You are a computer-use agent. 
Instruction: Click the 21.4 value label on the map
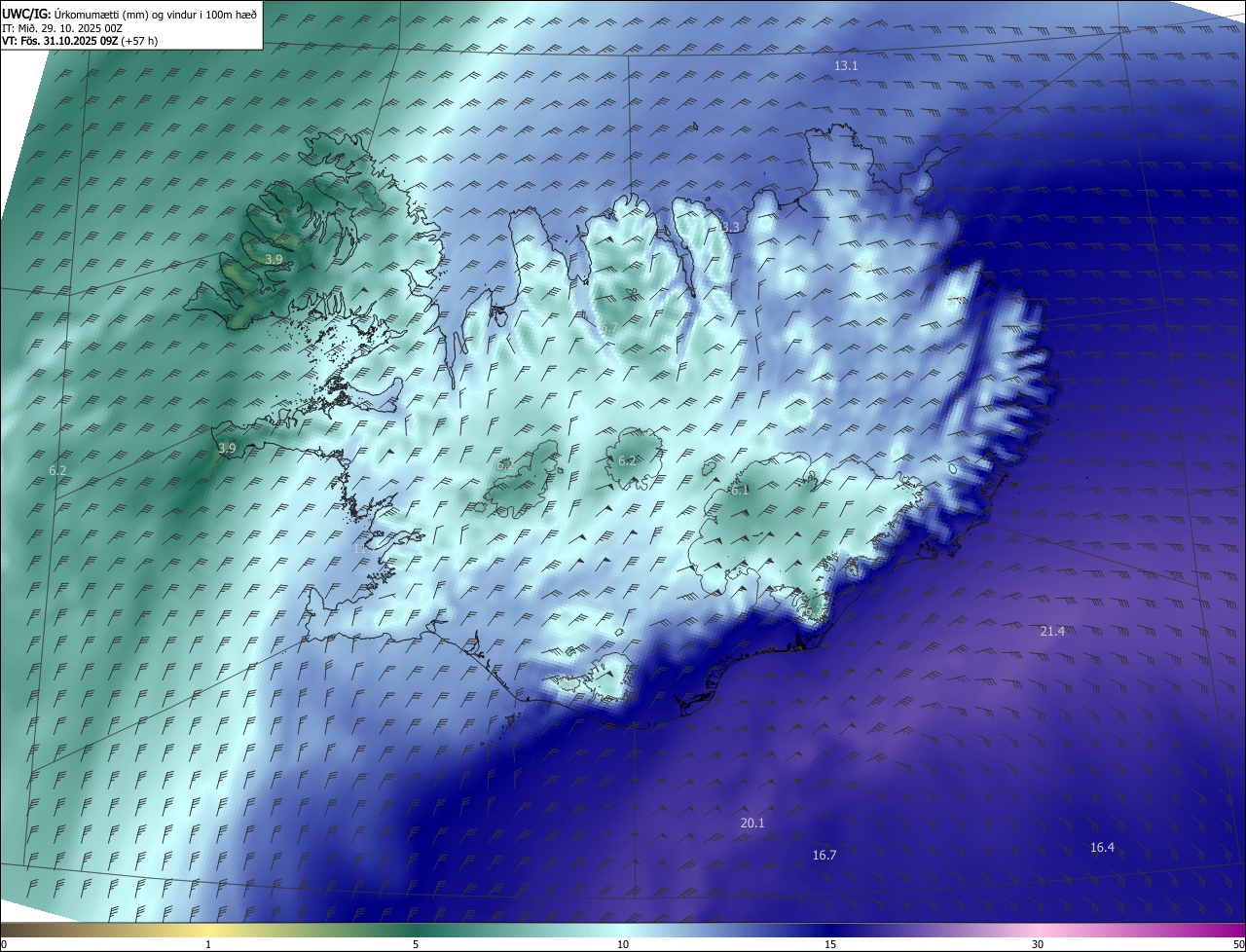(x=1052, y=632)
